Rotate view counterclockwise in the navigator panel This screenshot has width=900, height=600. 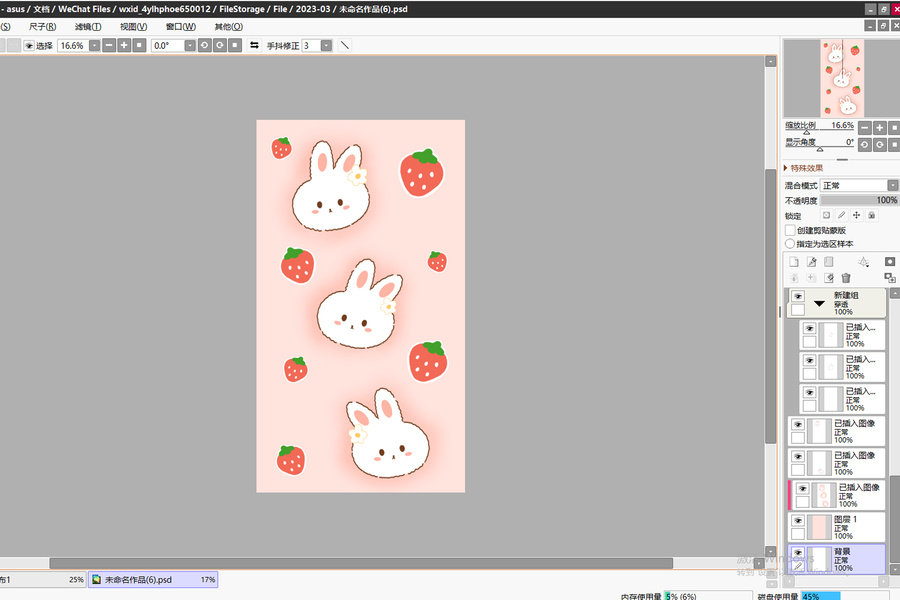(865, 145)
